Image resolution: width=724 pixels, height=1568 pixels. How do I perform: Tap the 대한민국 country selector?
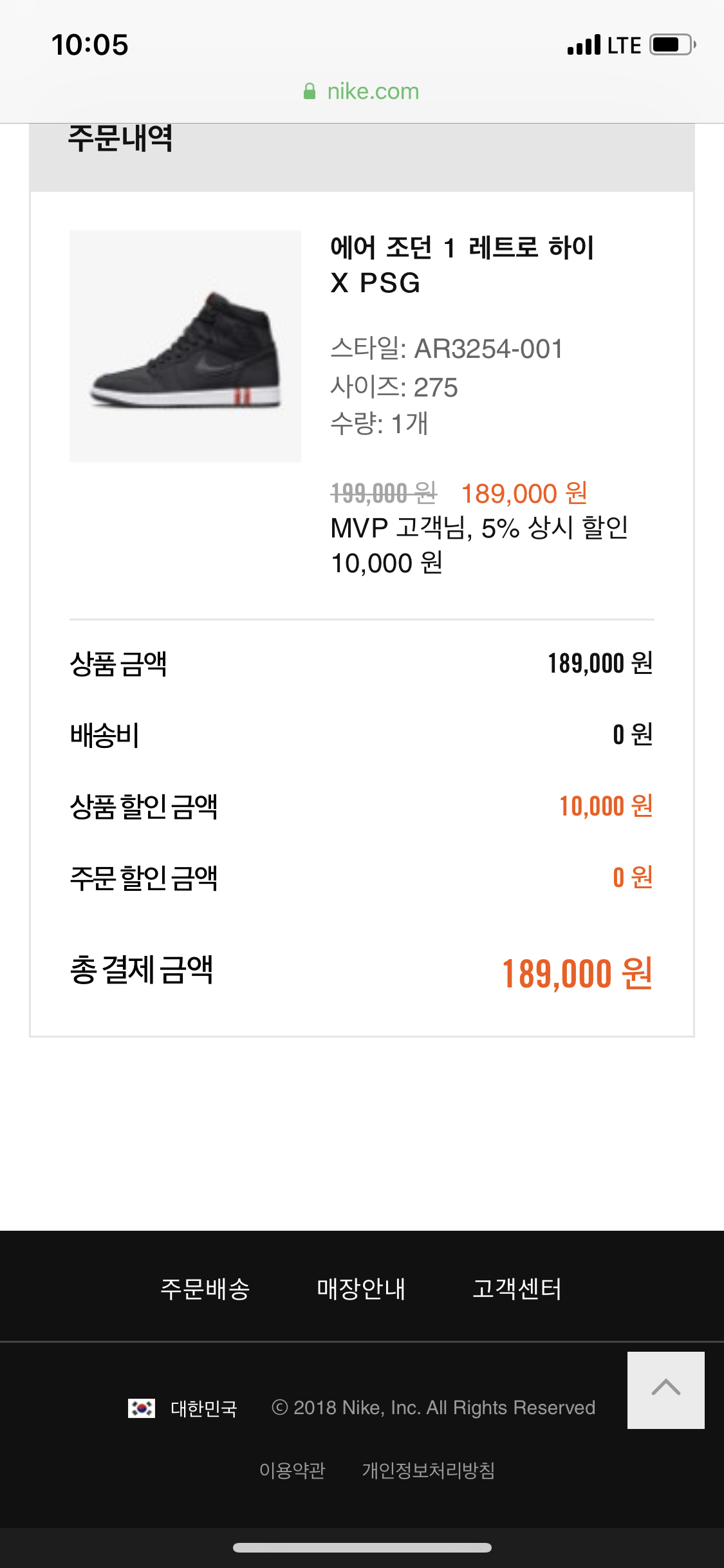click(x=203, y=1408)
